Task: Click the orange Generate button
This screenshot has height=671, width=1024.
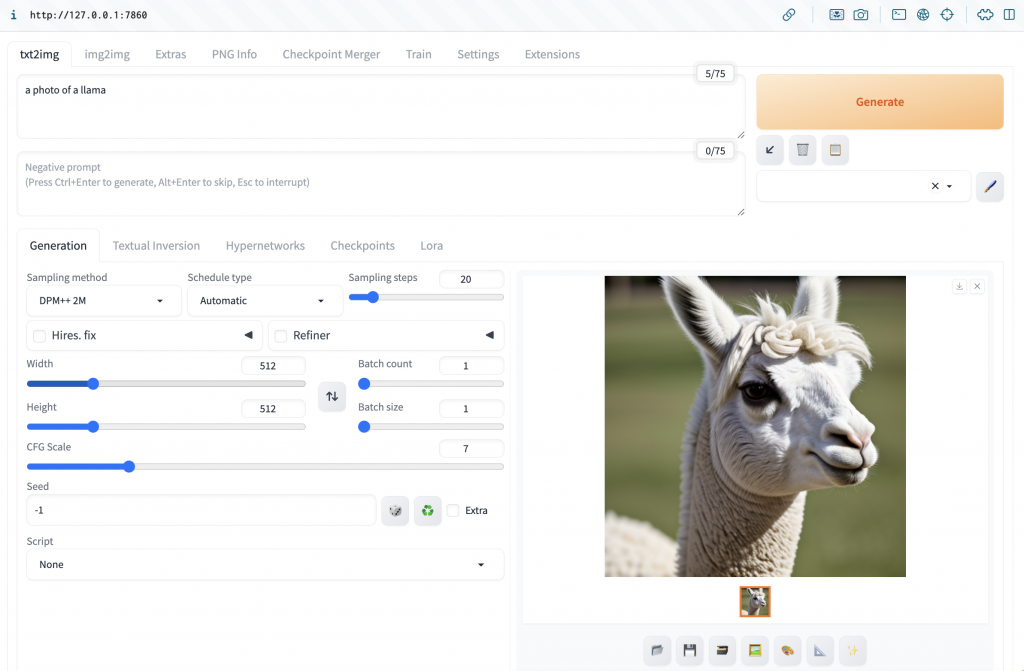Action: click(880, 102)
